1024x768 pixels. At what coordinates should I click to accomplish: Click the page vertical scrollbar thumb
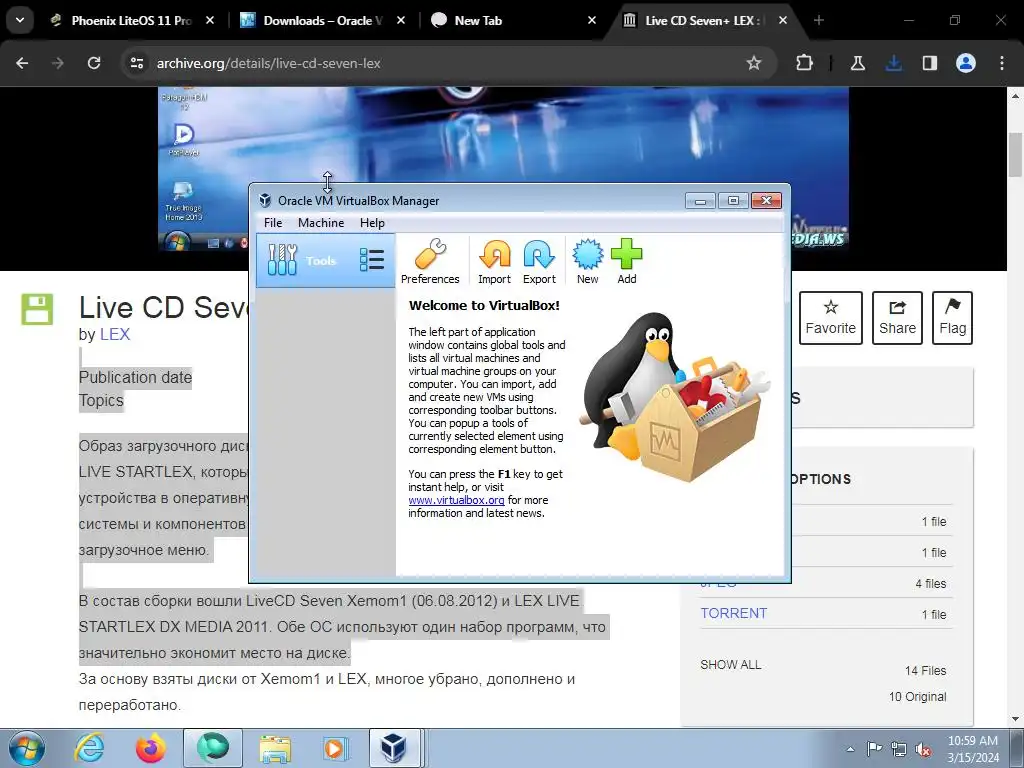pos(1015,155)
